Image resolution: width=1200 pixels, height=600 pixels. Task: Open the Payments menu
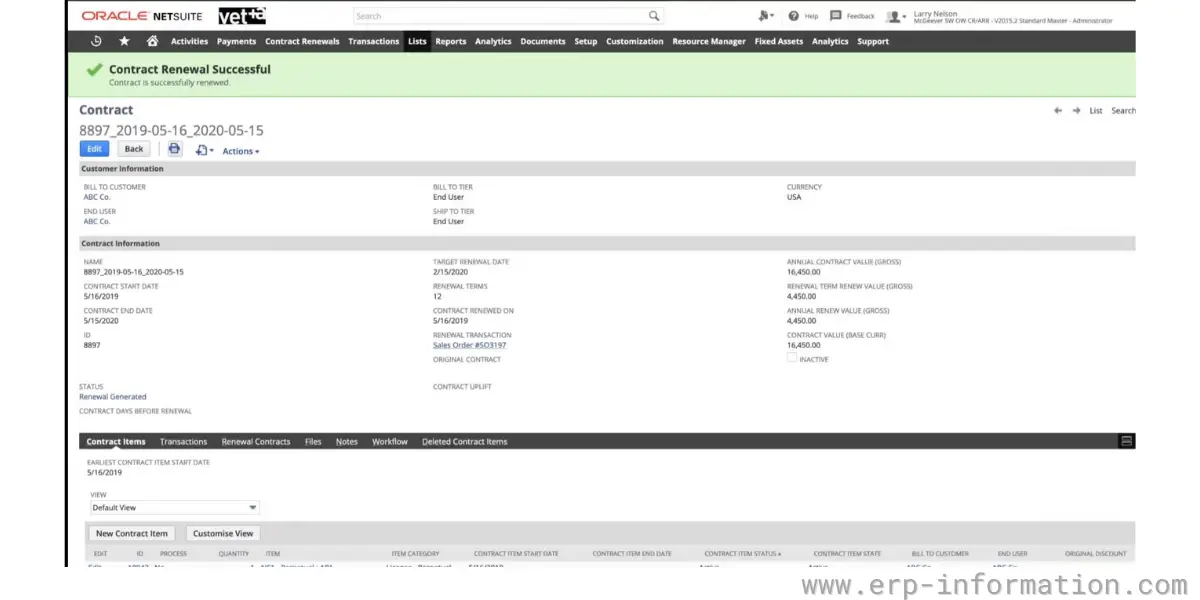click(236, 41)
